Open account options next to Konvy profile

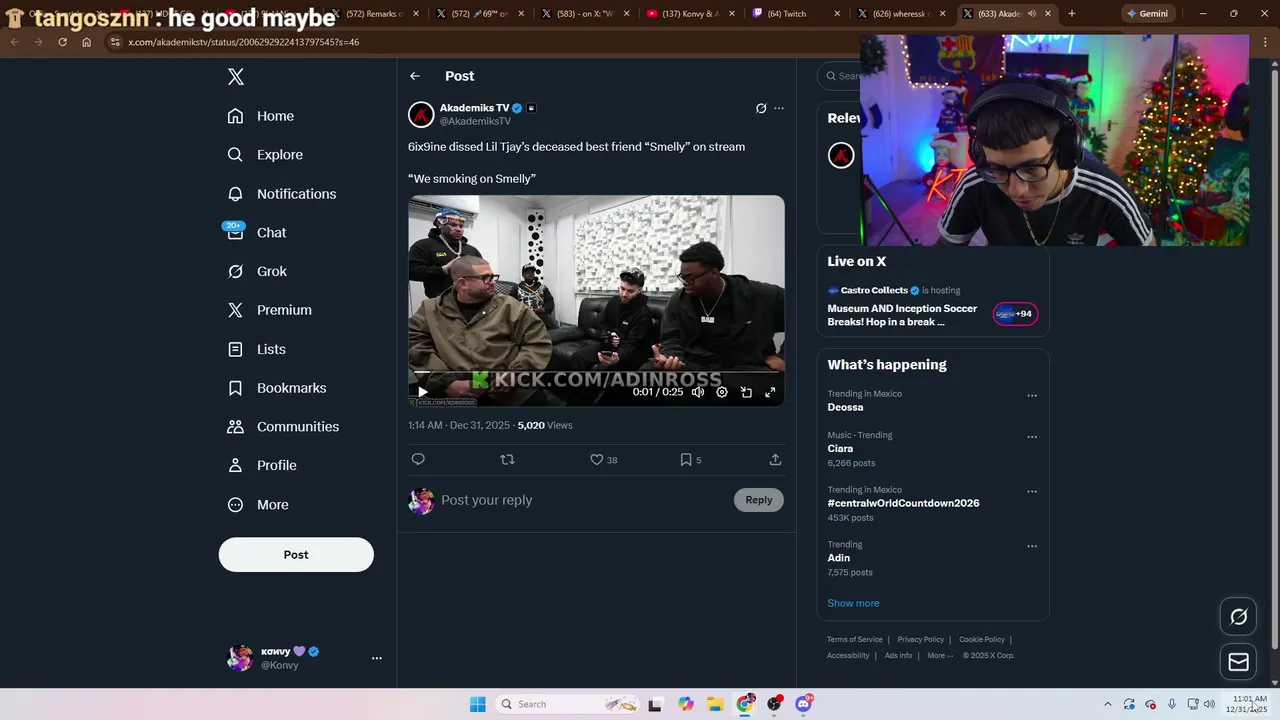coord(377,658)
